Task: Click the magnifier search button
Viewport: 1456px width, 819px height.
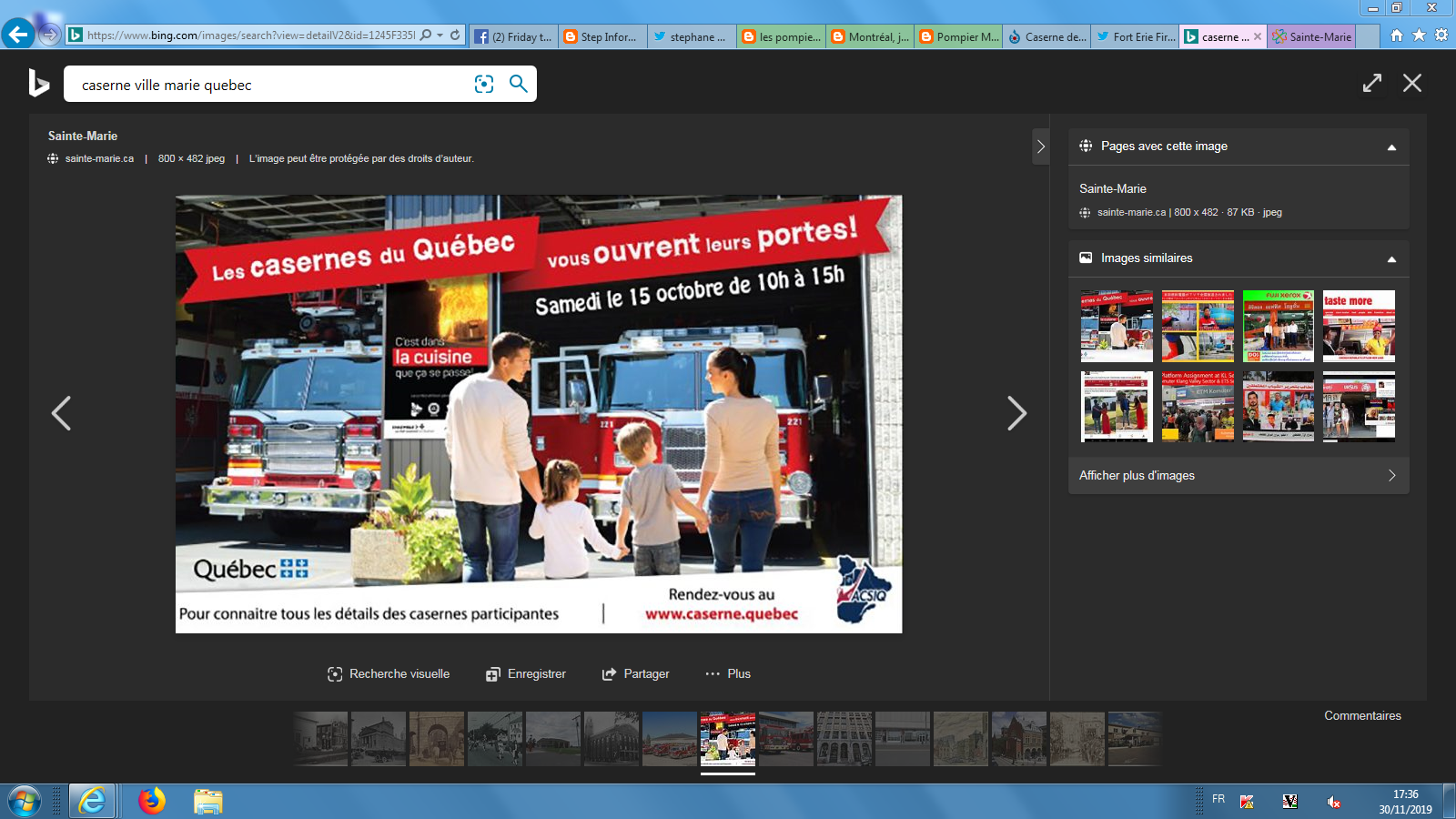Action: point(518,84)
